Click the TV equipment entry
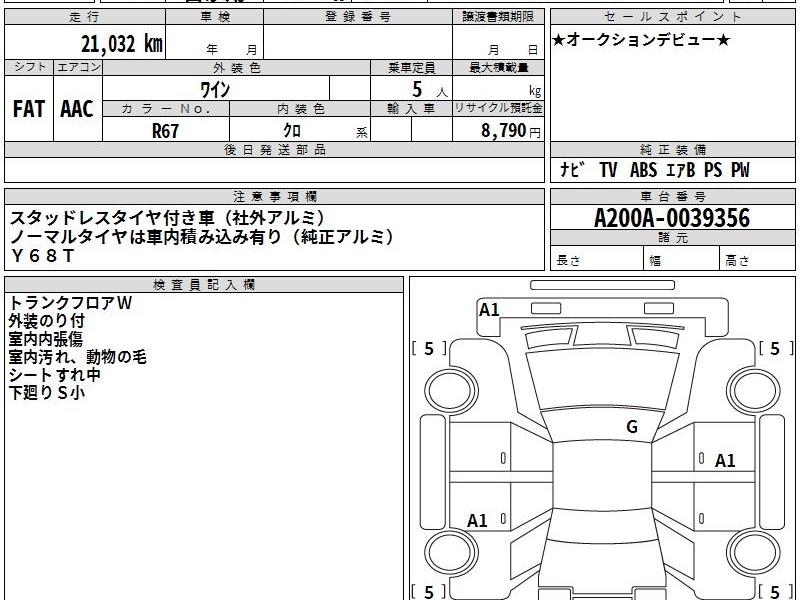This screenshot has height=600, width=800. click(x=608, y=169)
